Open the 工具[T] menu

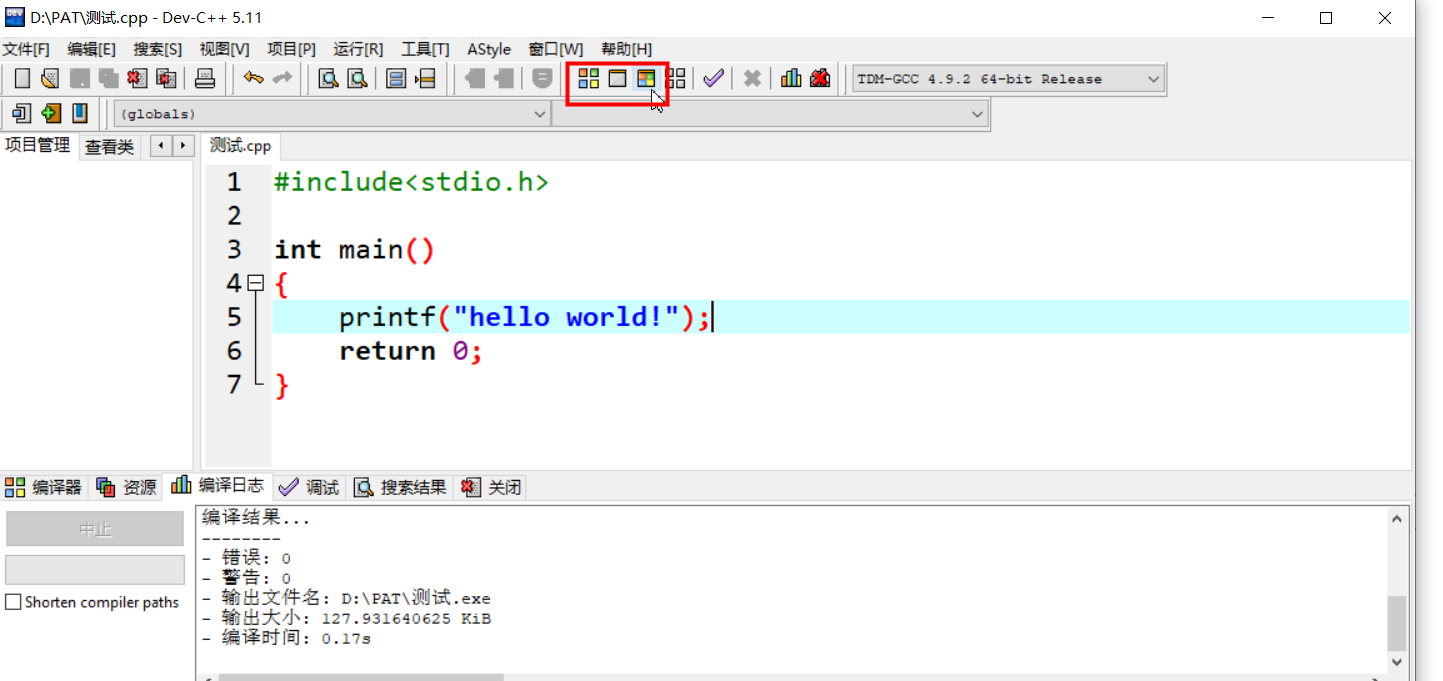[x=425, y=49]
